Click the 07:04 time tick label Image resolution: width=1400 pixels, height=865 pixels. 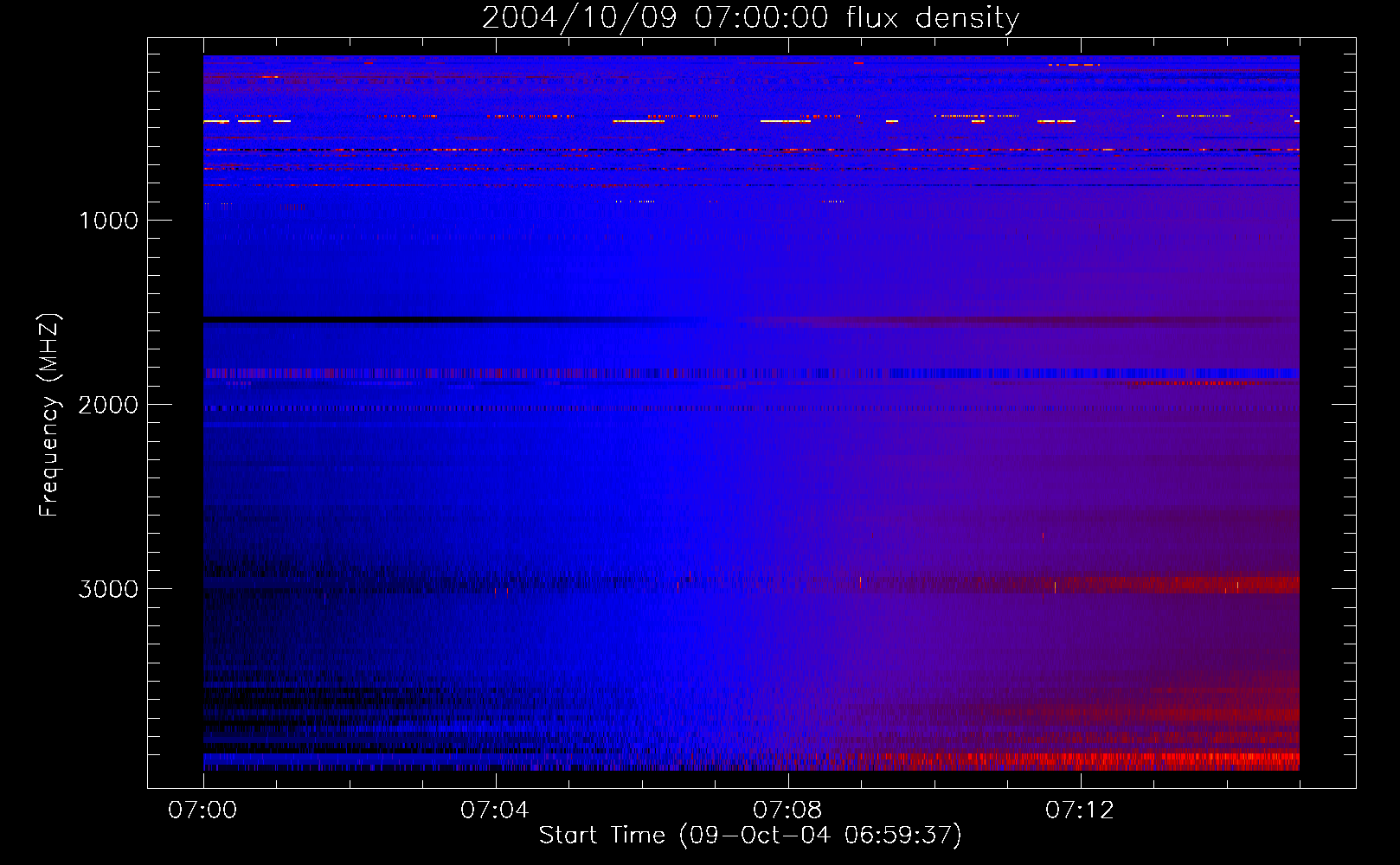[495, 811]
